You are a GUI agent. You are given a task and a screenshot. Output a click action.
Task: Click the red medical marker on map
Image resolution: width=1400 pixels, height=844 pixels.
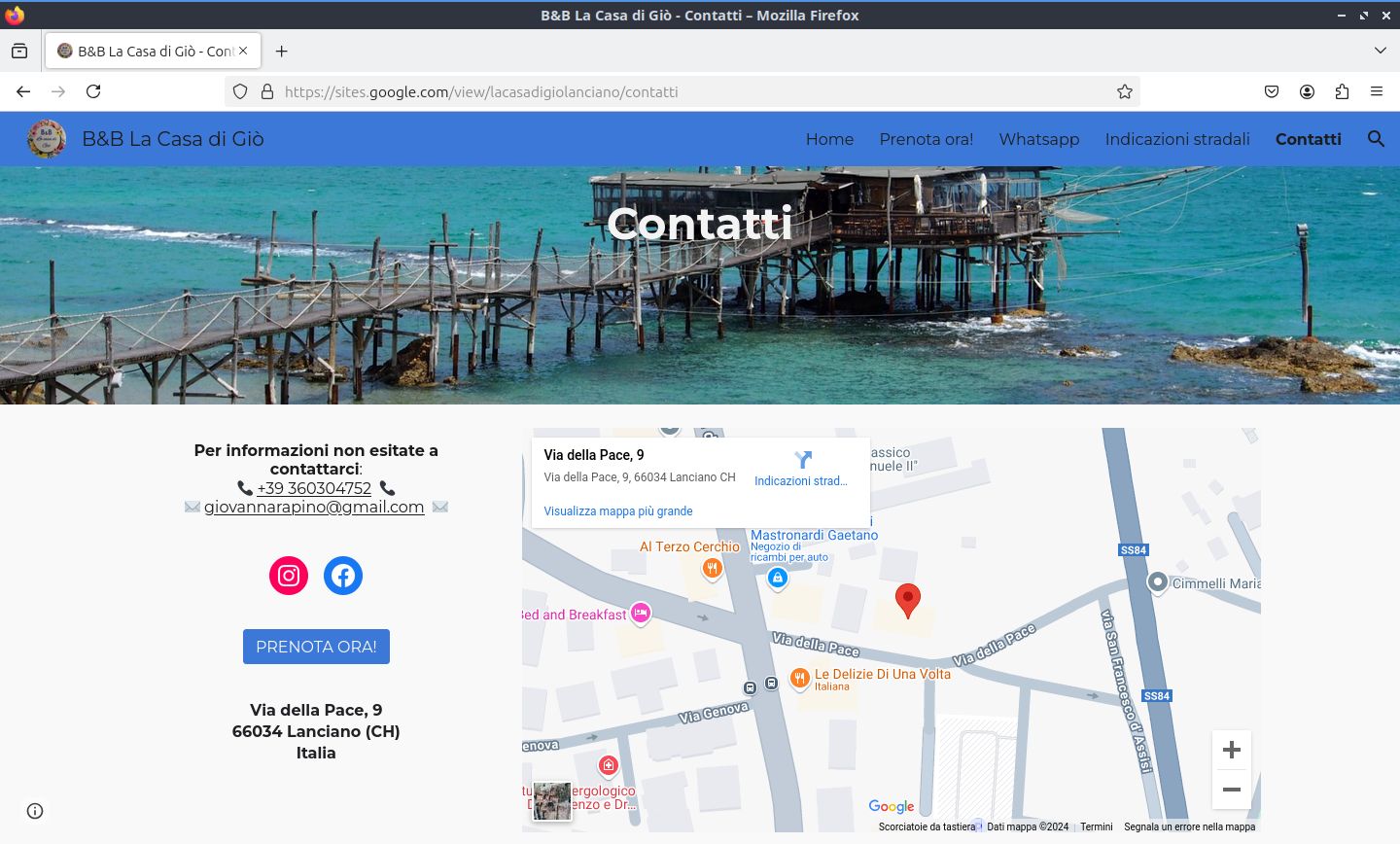point(608,766)
